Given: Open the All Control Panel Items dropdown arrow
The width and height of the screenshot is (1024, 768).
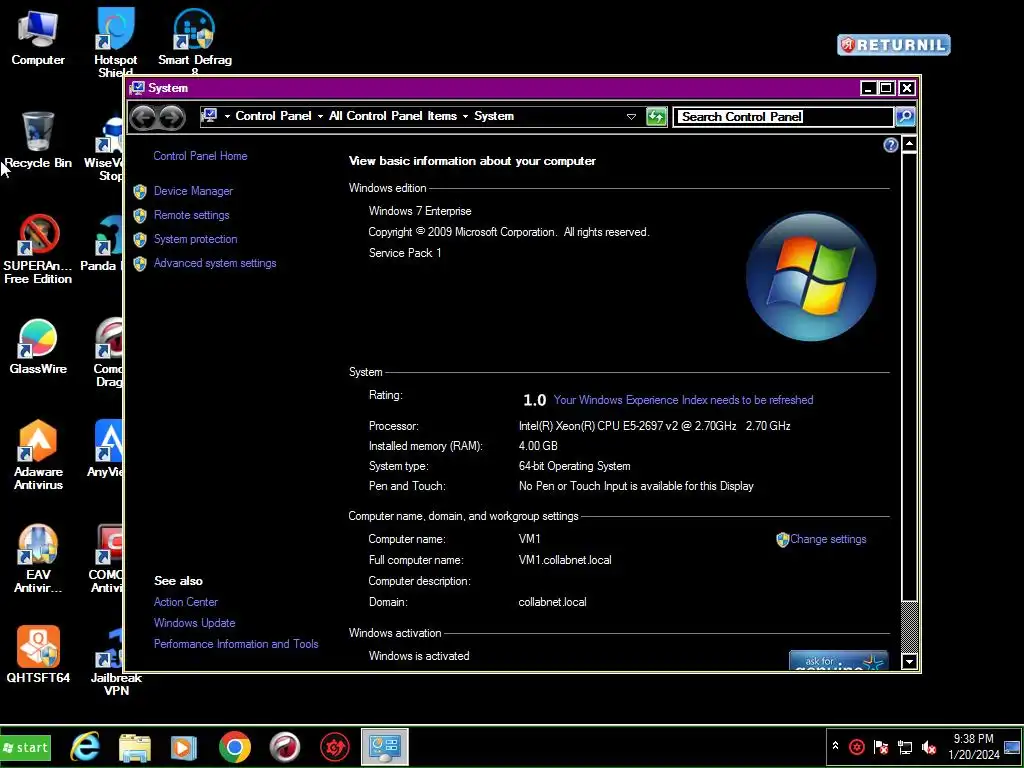Looking at the screenshot, I should click(465, 117).
